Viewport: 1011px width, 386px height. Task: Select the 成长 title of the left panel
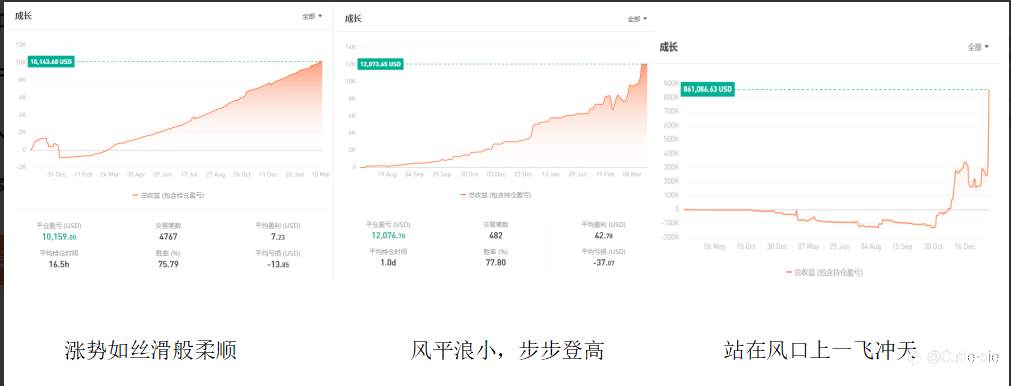(23, 15)
